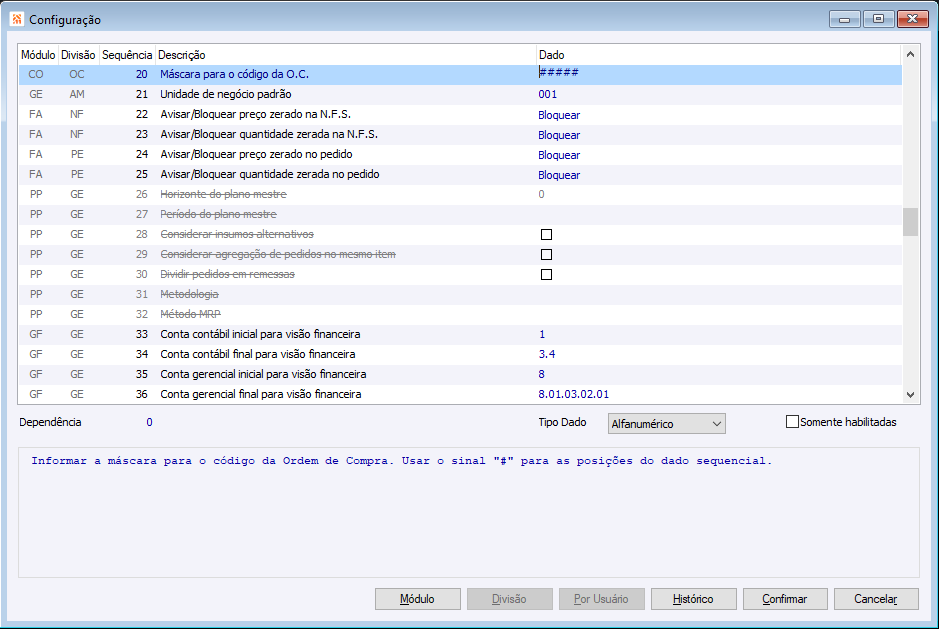This screenshot has height=629, width=939.
Task: Click the Módulo column header
Action: coord(38,55)
